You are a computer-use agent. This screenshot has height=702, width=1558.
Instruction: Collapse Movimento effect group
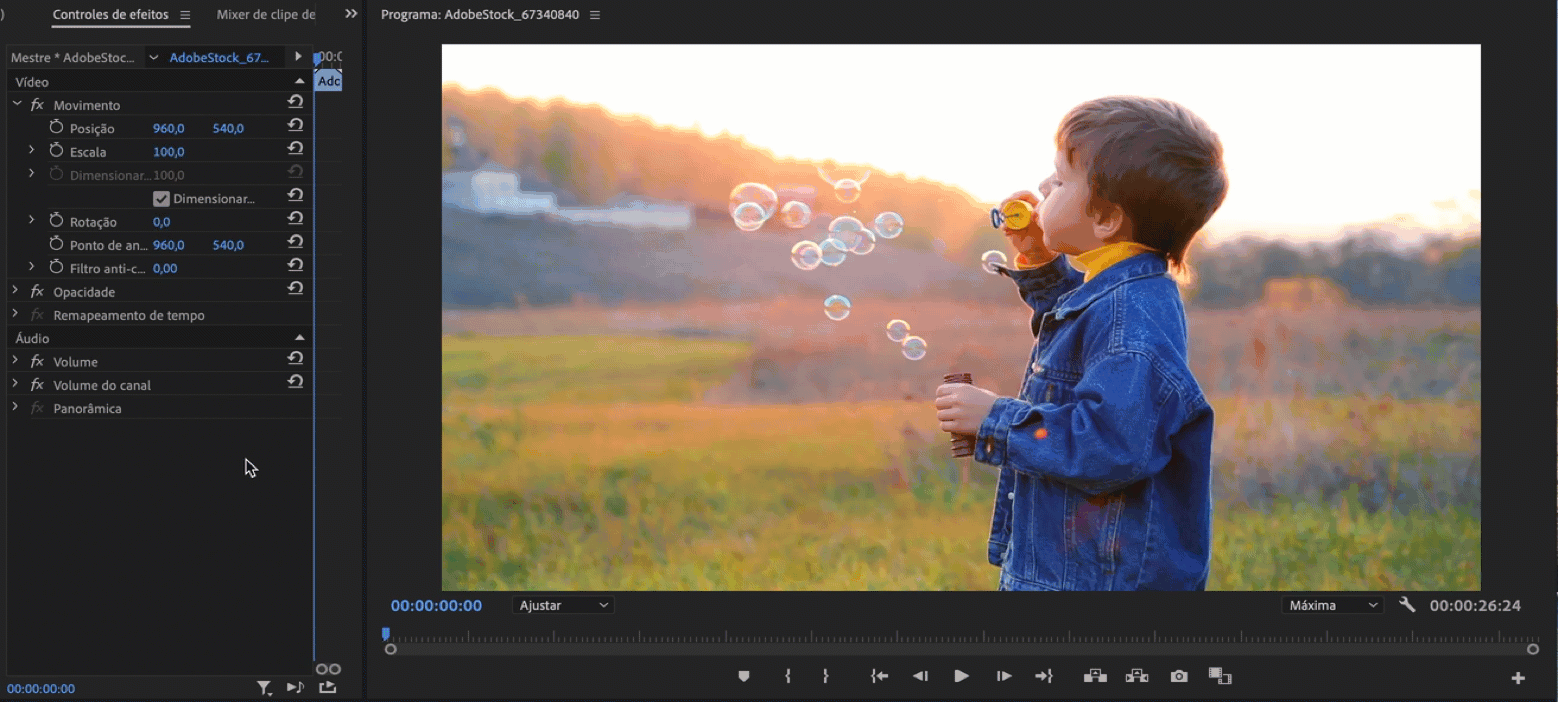click(16, 104)
